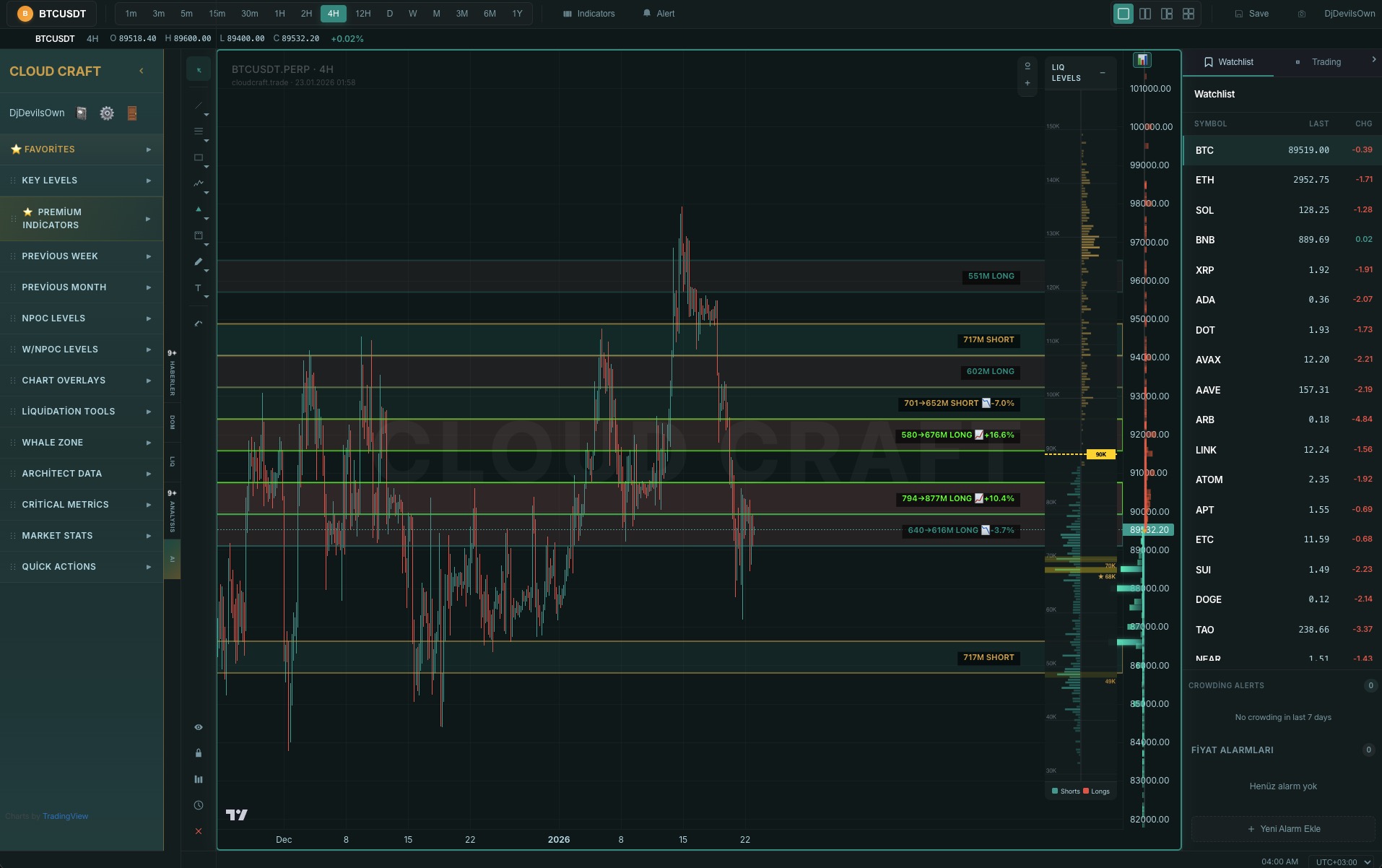Expand the KEY LEVELS section

point(82,181)
